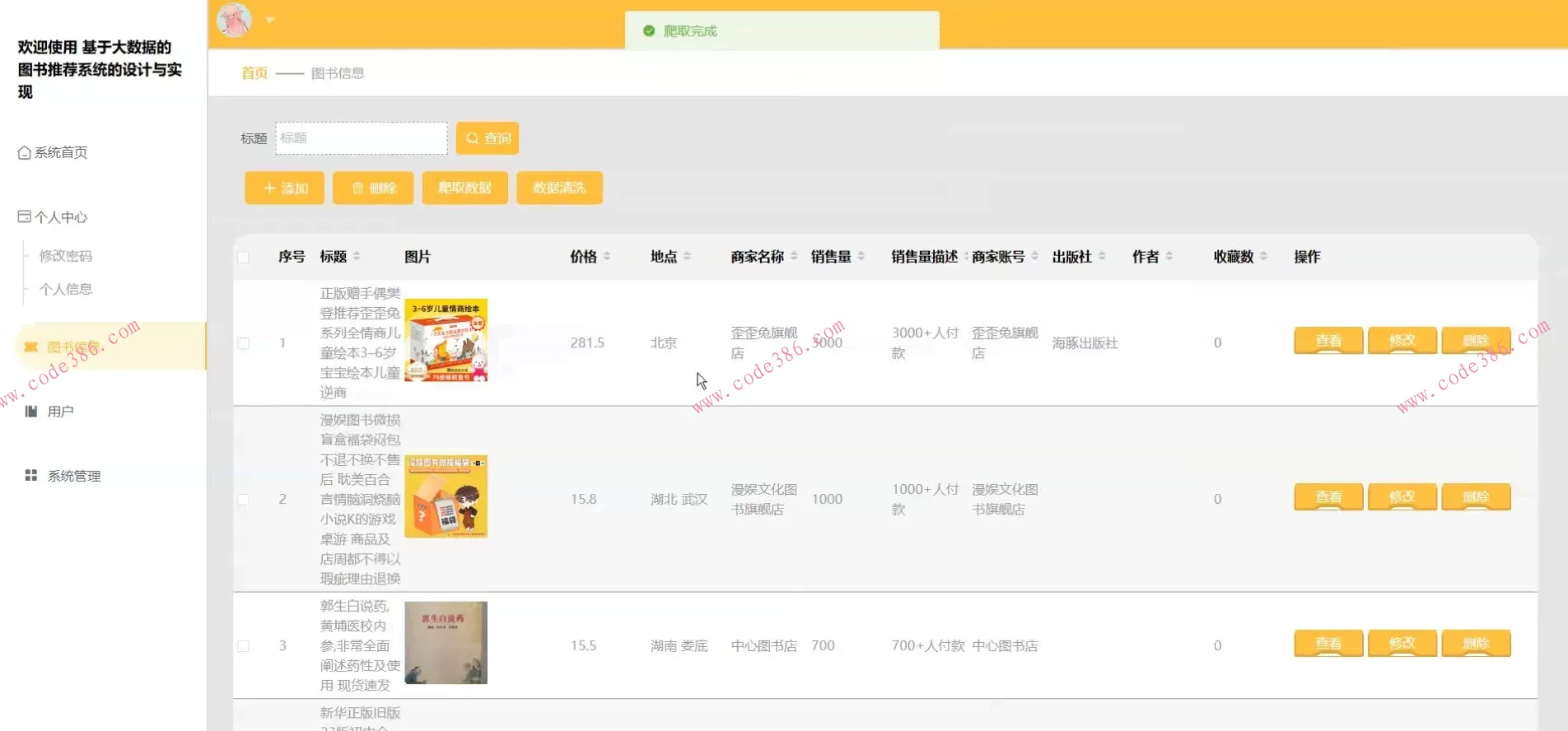
Task: Focus the 标题 search input field
Action: click(x=362, y=138)
